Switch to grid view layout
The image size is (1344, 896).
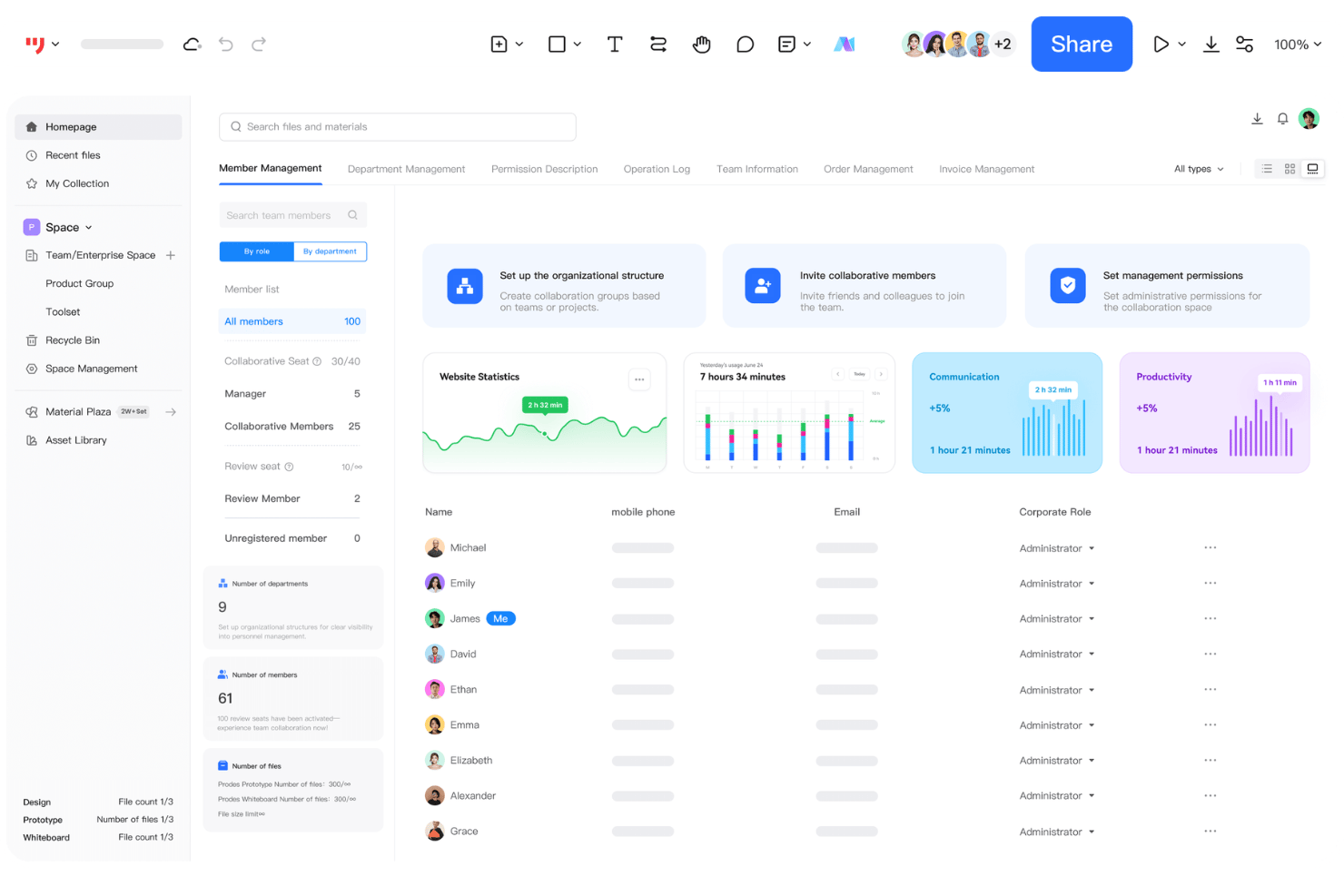pos(1290,169)
